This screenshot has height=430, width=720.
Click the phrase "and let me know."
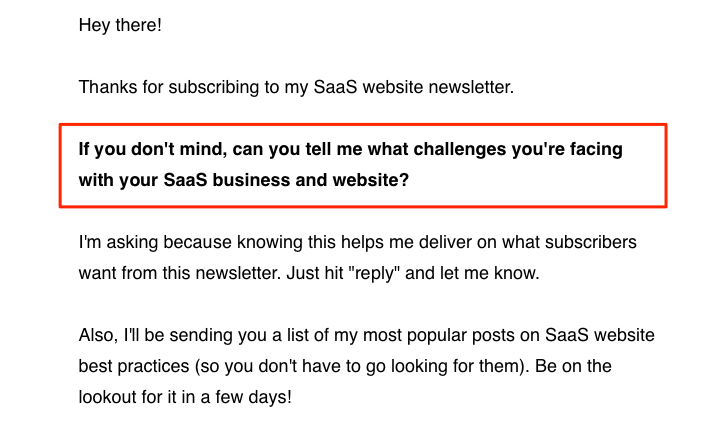[x=472, y=273]
